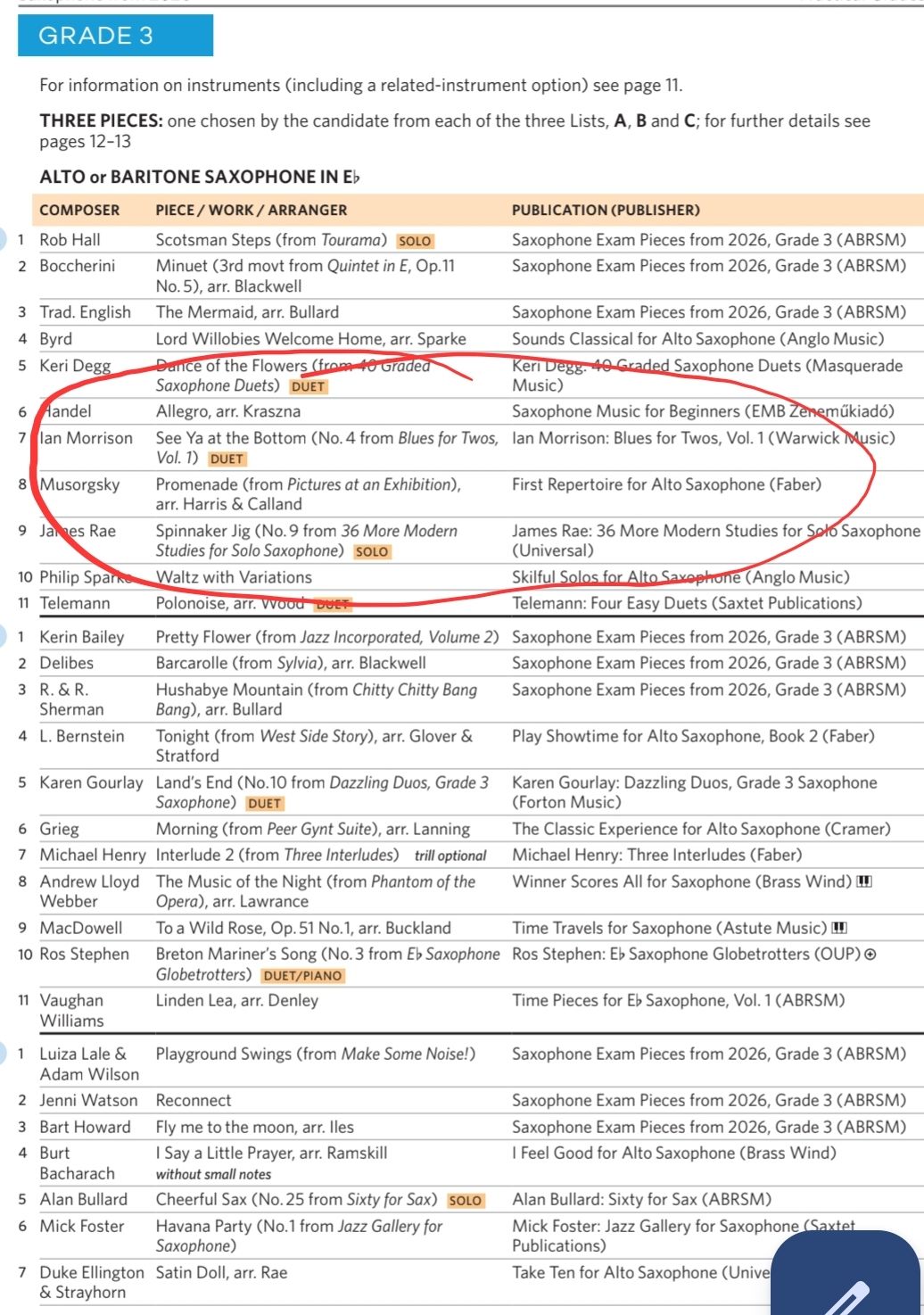Select composer Ros Stephen
This screenshot has height=1315, width=924.
85,954
